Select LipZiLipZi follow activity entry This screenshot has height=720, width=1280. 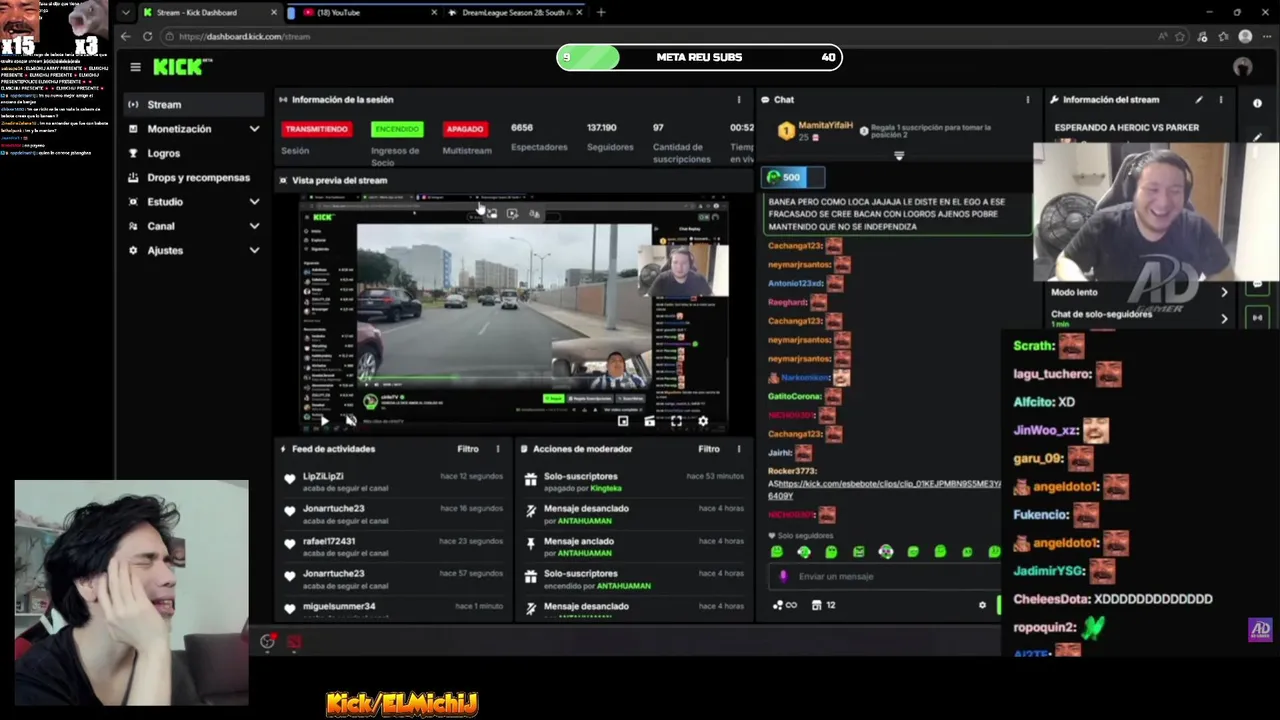coord(394,482)
